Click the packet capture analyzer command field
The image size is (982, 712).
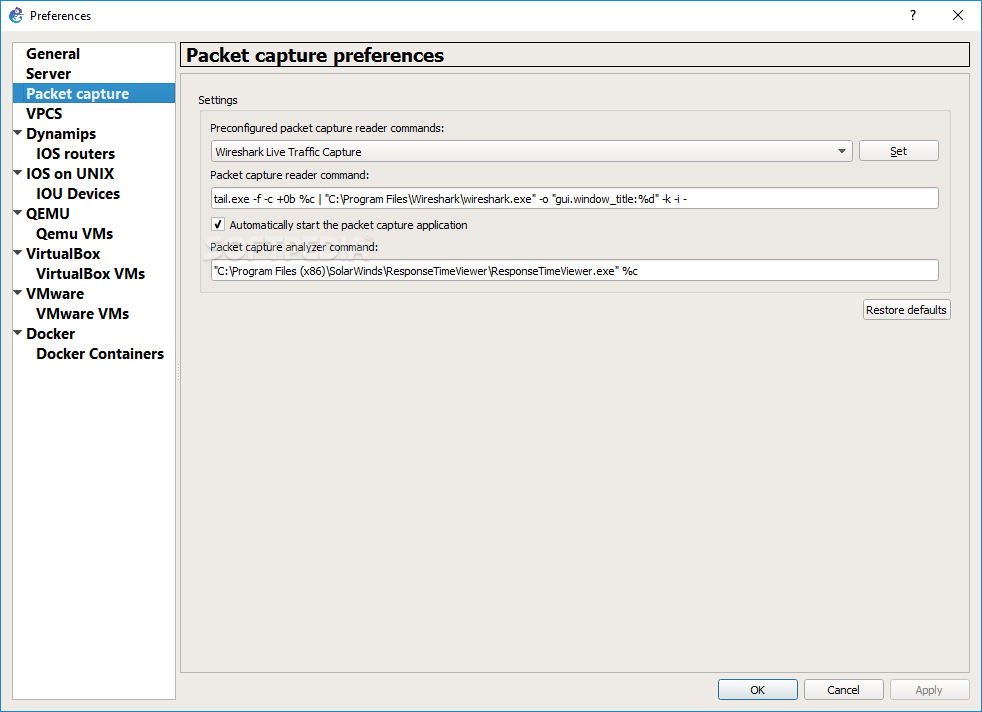[574, 271]
